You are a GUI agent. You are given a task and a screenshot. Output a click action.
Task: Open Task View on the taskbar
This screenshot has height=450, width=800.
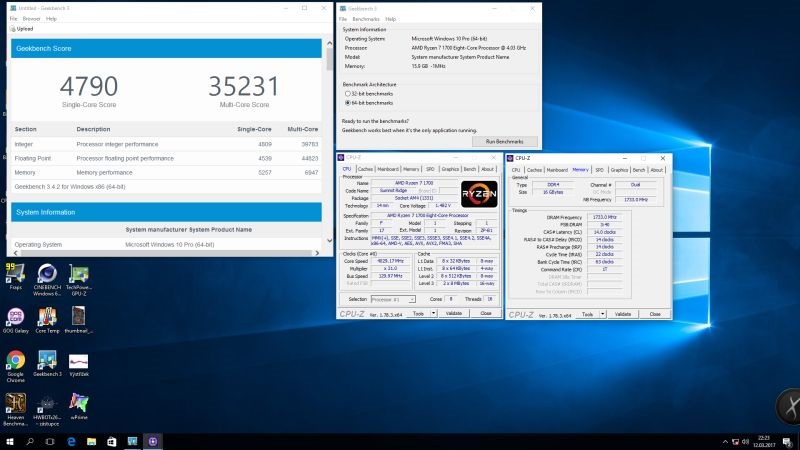pyautogui.click(x=50, y=441)
